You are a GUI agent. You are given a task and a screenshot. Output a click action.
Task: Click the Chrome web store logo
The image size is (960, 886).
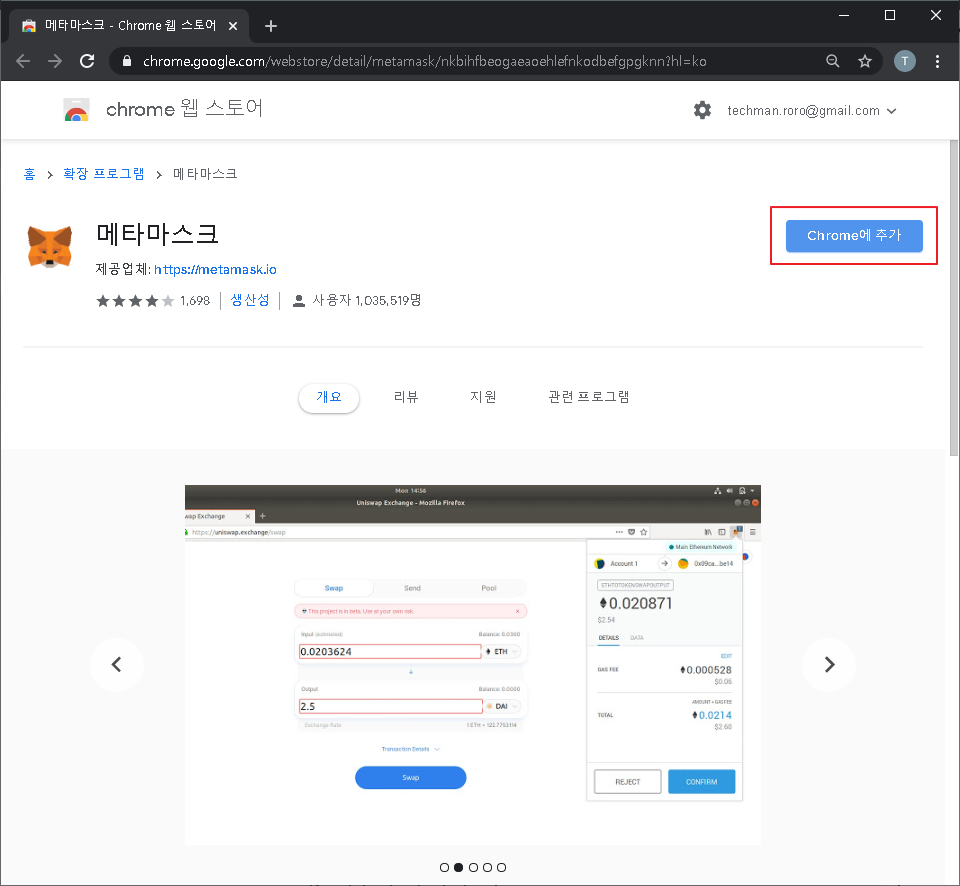(x=77, y=110)
